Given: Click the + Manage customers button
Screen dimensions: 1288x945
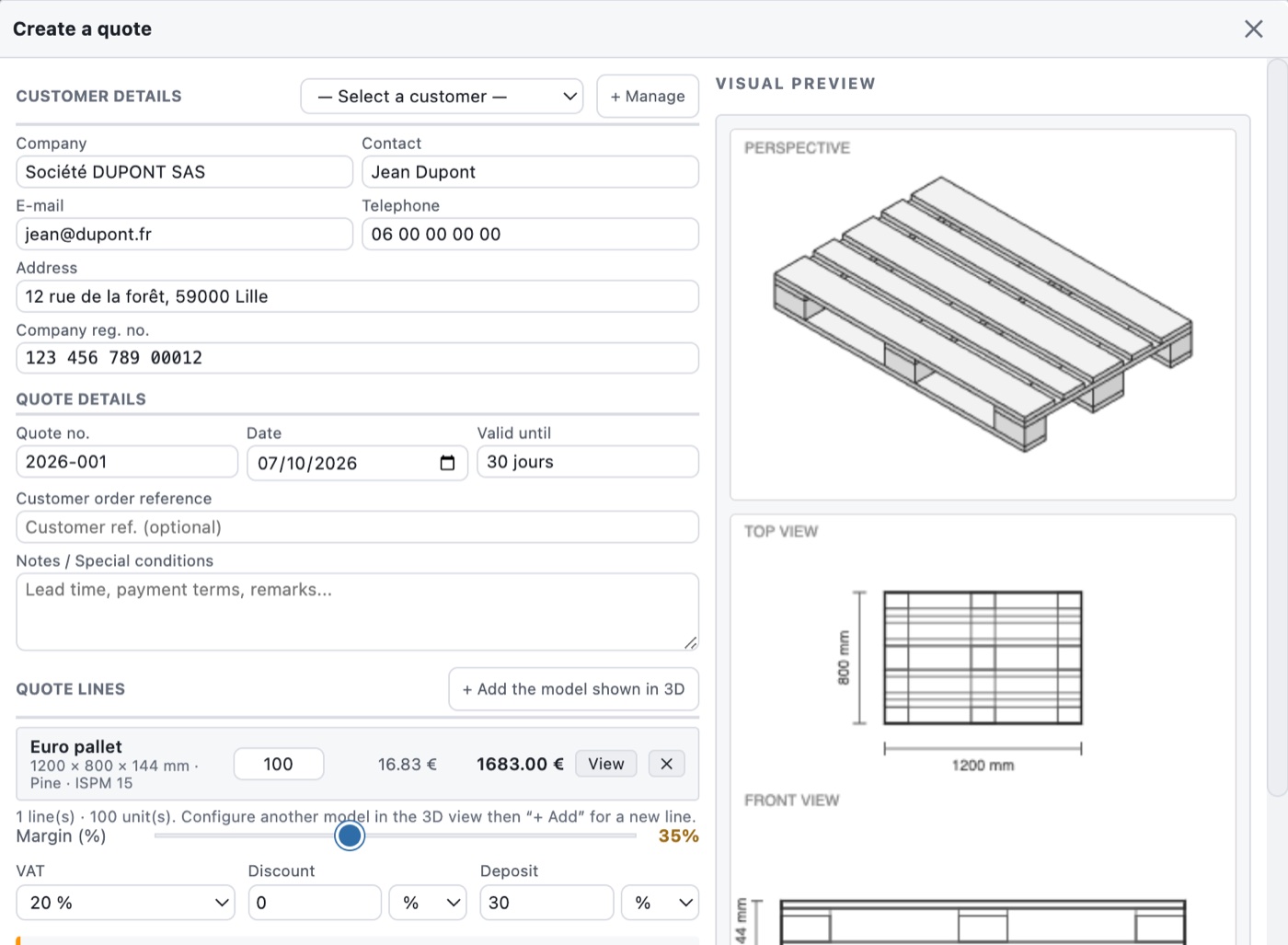Looking at the screenshot, I should click(x=648, y=97).
